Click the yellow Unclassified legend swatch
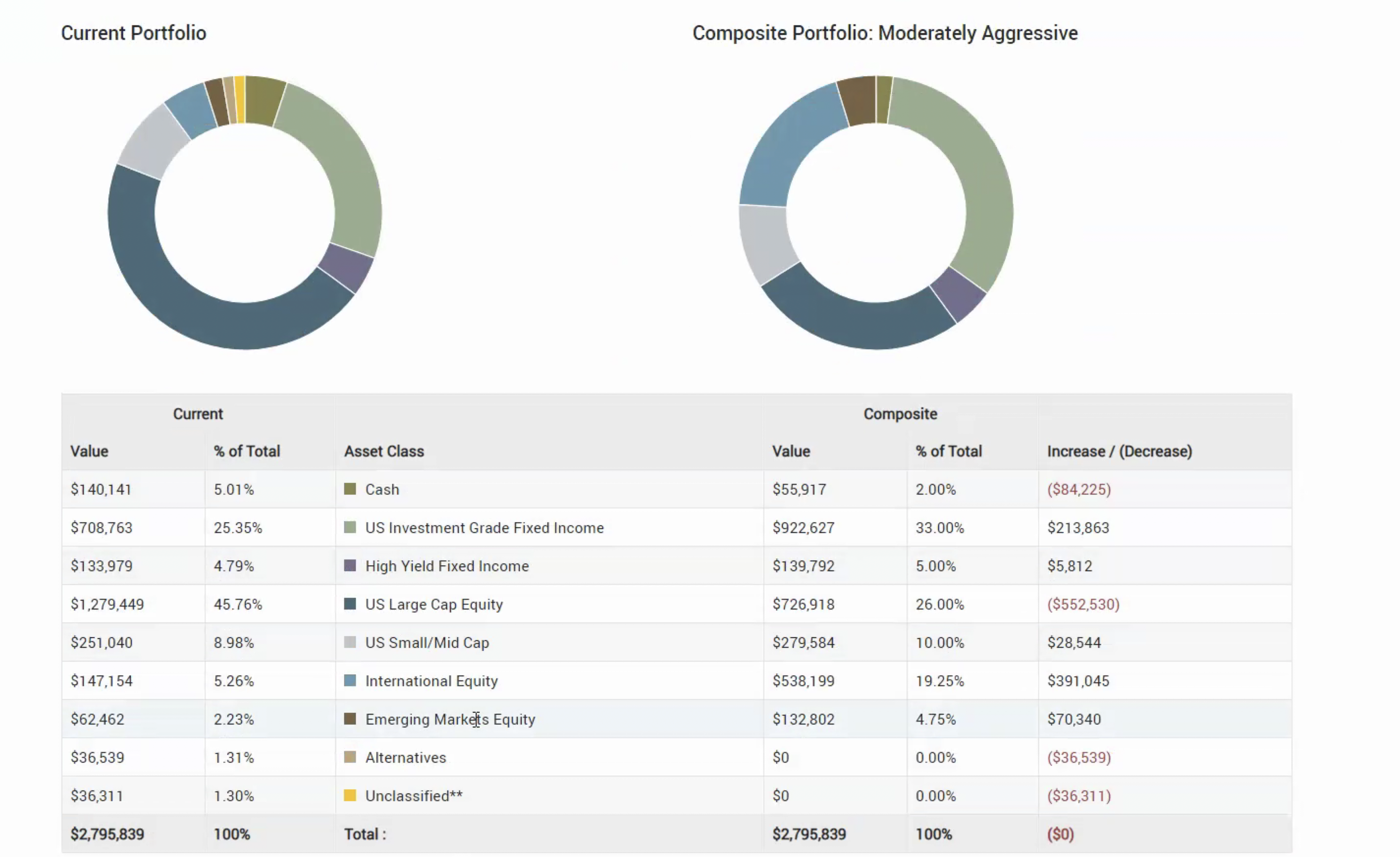The height and width of the screenshot is (857, 1400). [350, 795]
